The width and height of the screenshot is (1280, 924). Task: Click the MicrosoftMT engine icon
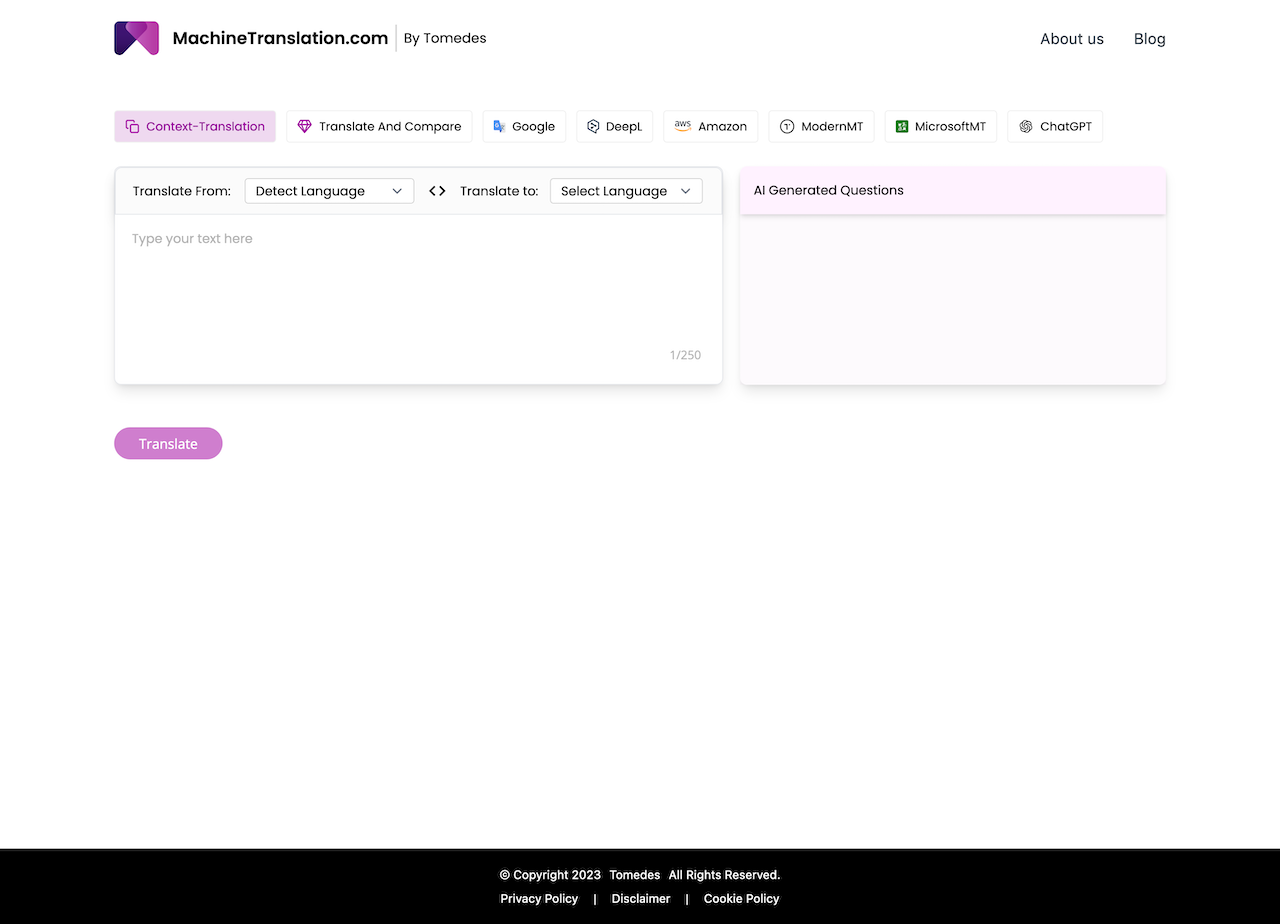pyautogui.click(x=901, y=126)
